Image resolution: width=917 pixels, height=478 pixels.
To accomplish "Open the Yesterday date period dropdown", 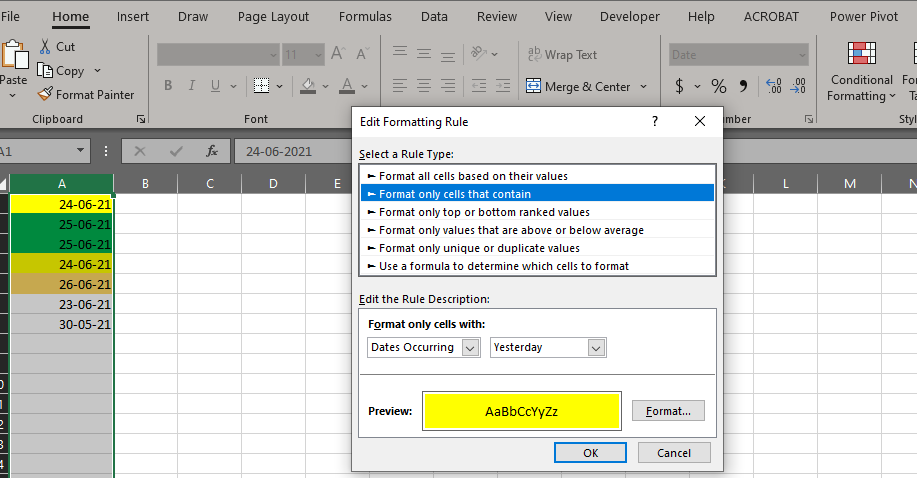I will coord(548,348).
